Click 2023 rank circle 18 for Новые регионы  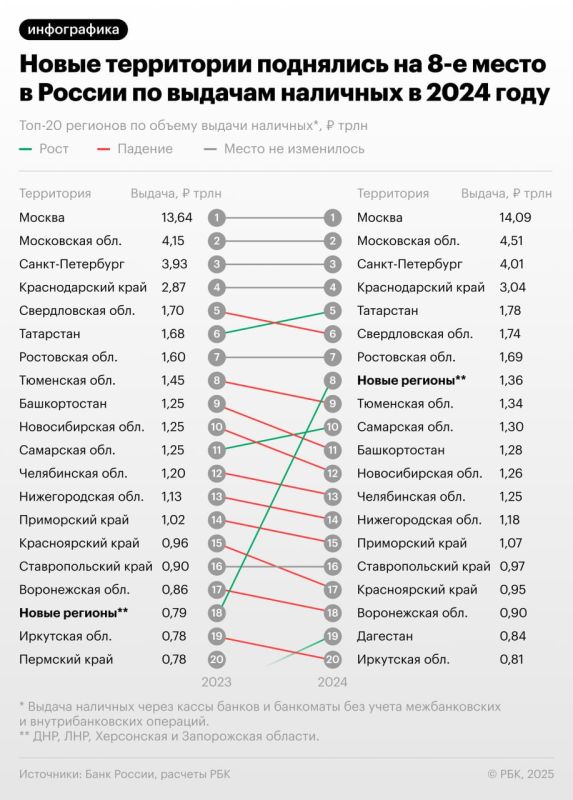click(216, 613)
